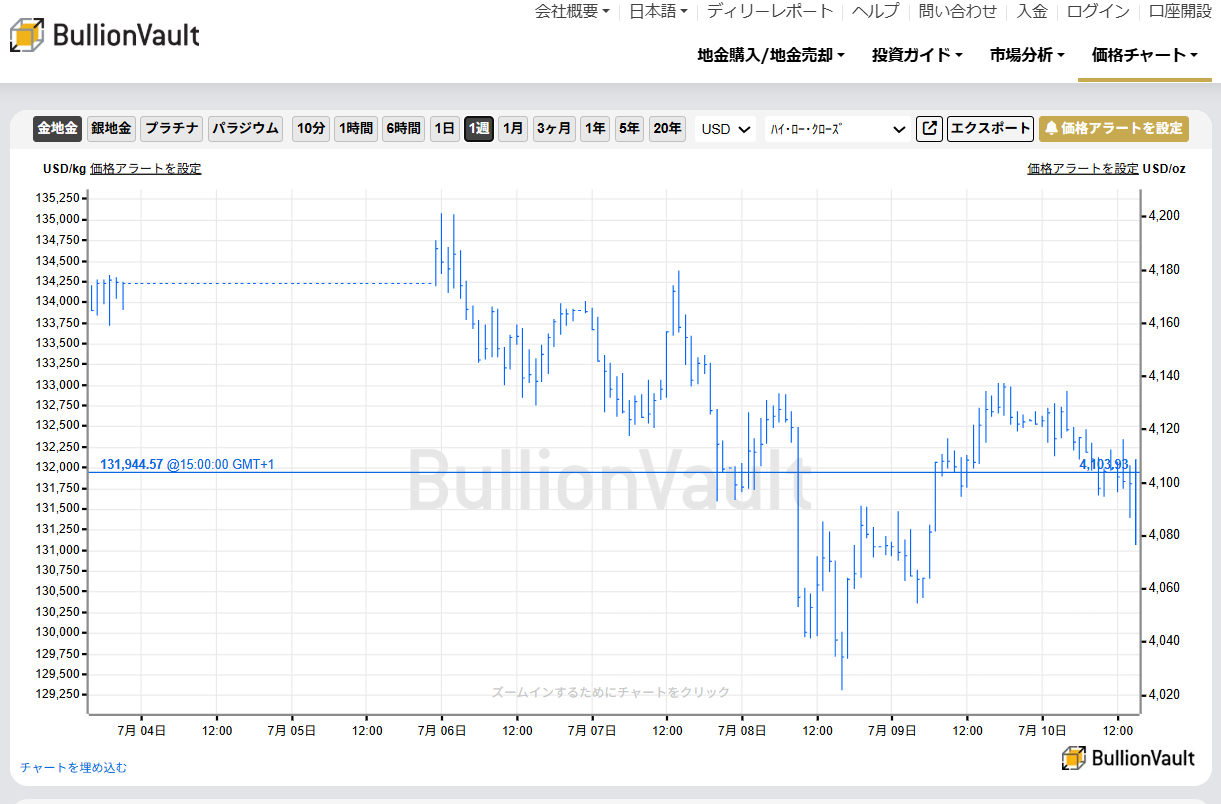
Task: Set chart range to 6時間
Action: tap(403, 129)
